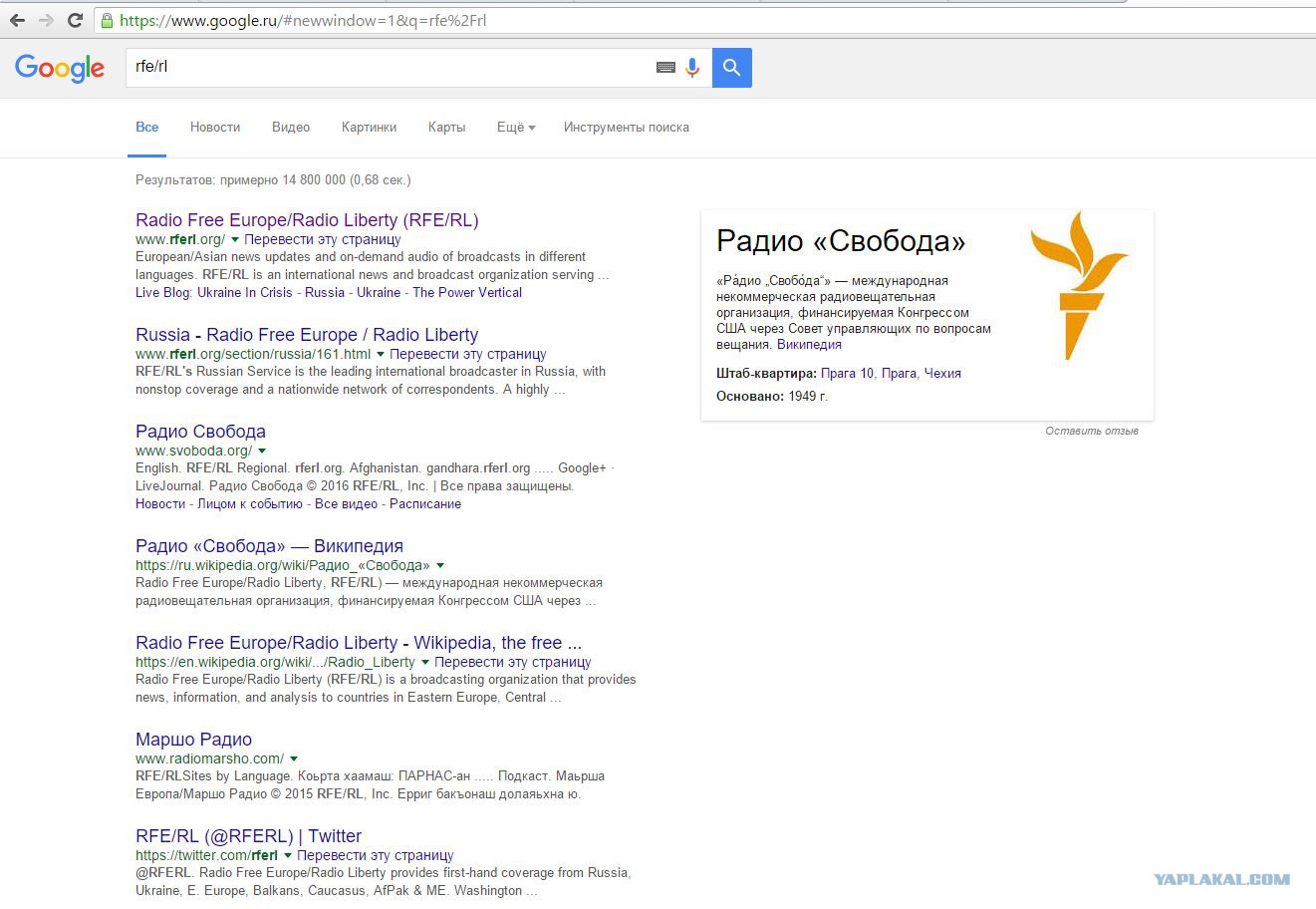Click the browser back arrow
The width and height of the screenshot is (1316, 909).
(17, 20)
